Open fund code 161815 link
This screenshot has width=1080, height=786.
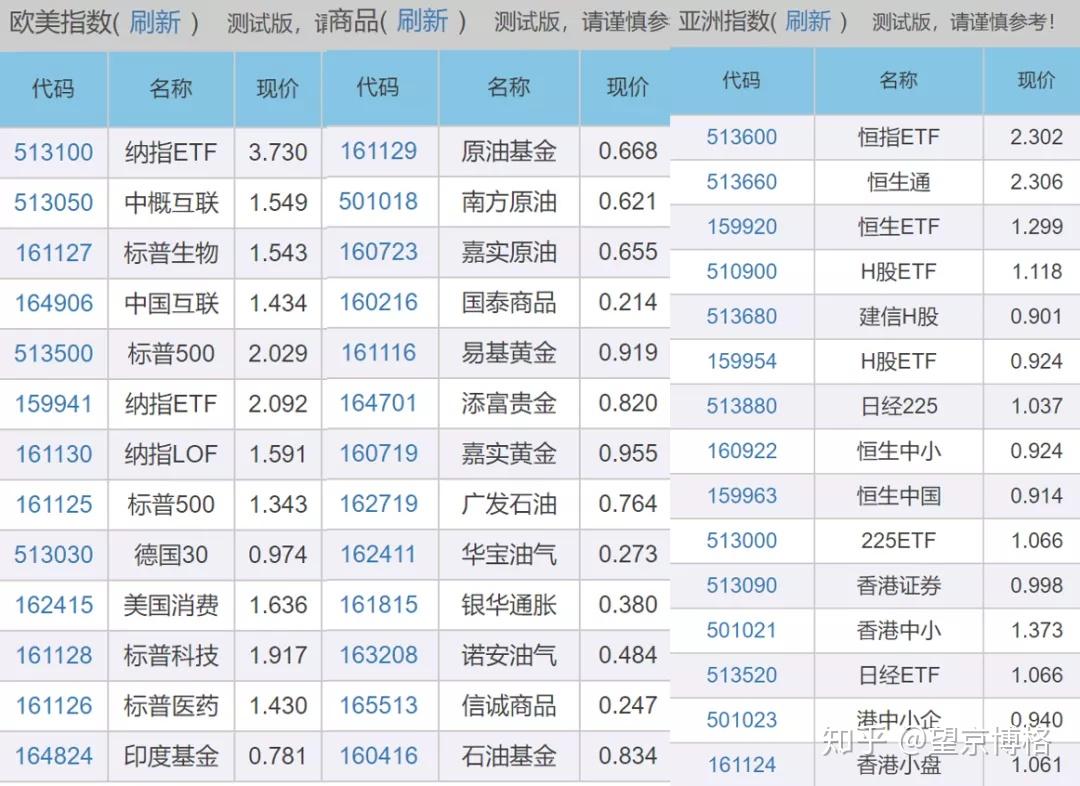379,604
